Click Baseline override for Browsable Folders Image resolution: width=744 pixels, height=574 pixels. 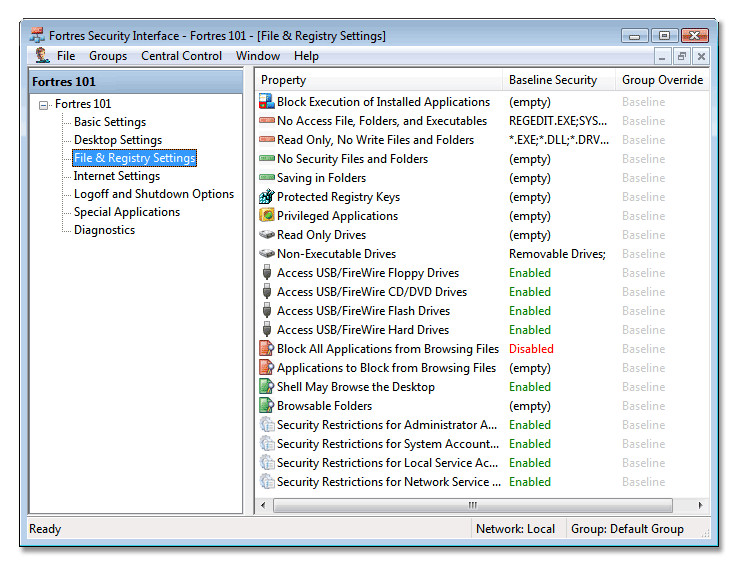click(643, 406)
